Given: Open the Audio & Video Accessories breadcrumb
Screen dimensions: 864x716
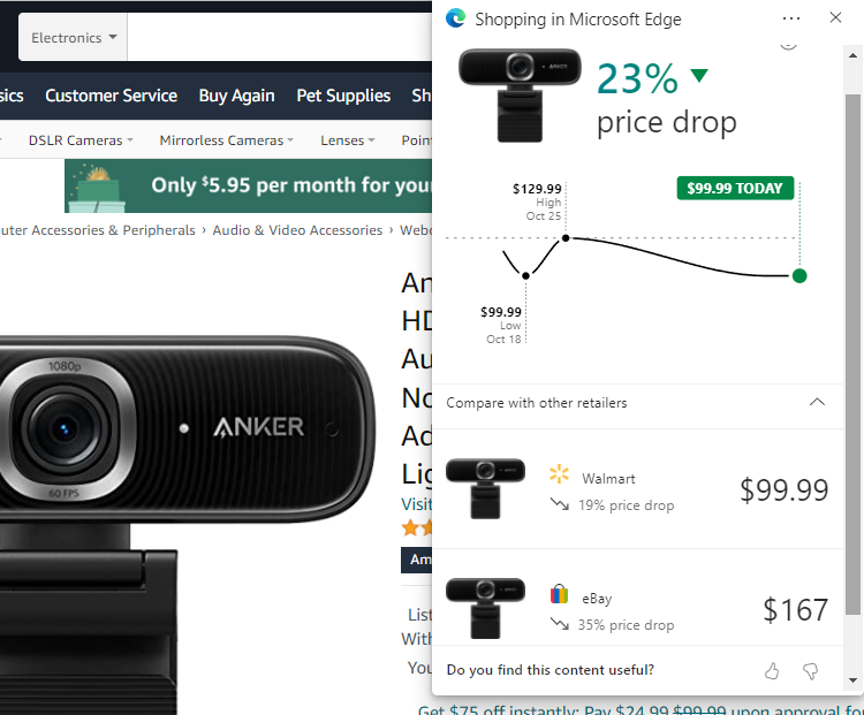Looking at the screenshot, I should [297, 230].
